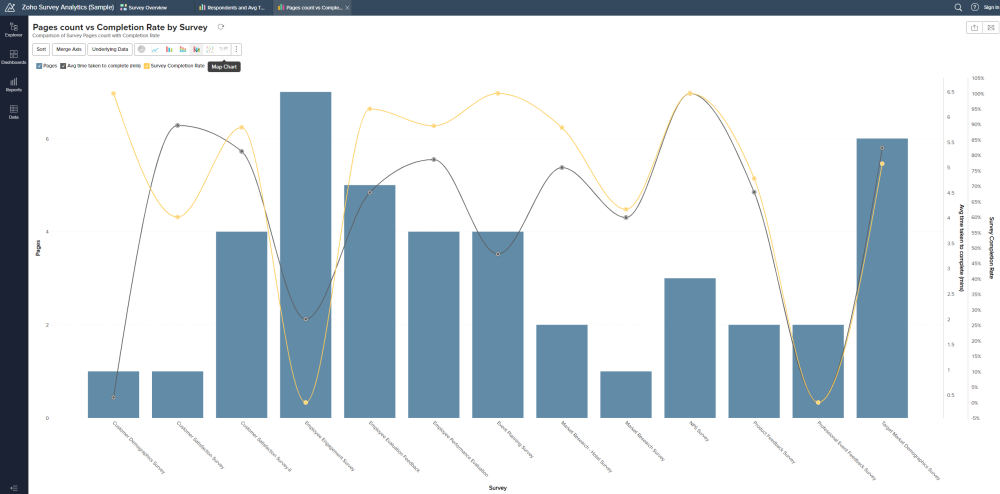Click the export/share icon button
Viewport: 1000px width, 494px height.
pos(974,27)
